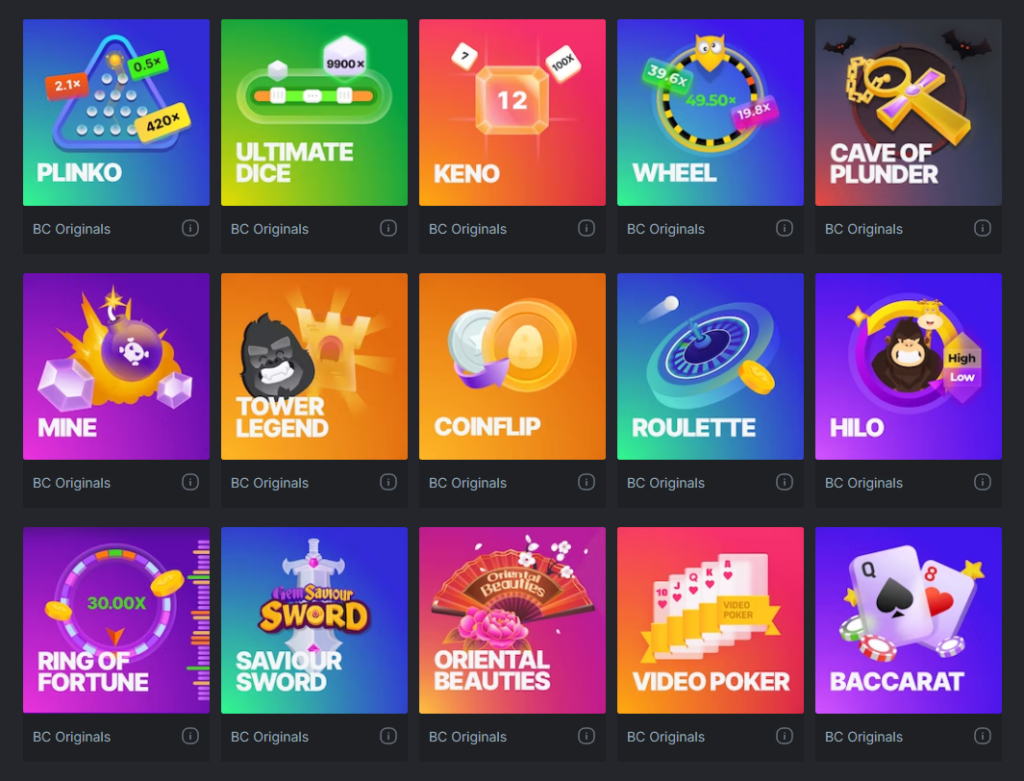The width and height of the screenshot is (1024, 781).
Task: Launch the Ultimate Dice game tile
Action: click(x=314, y=112)
